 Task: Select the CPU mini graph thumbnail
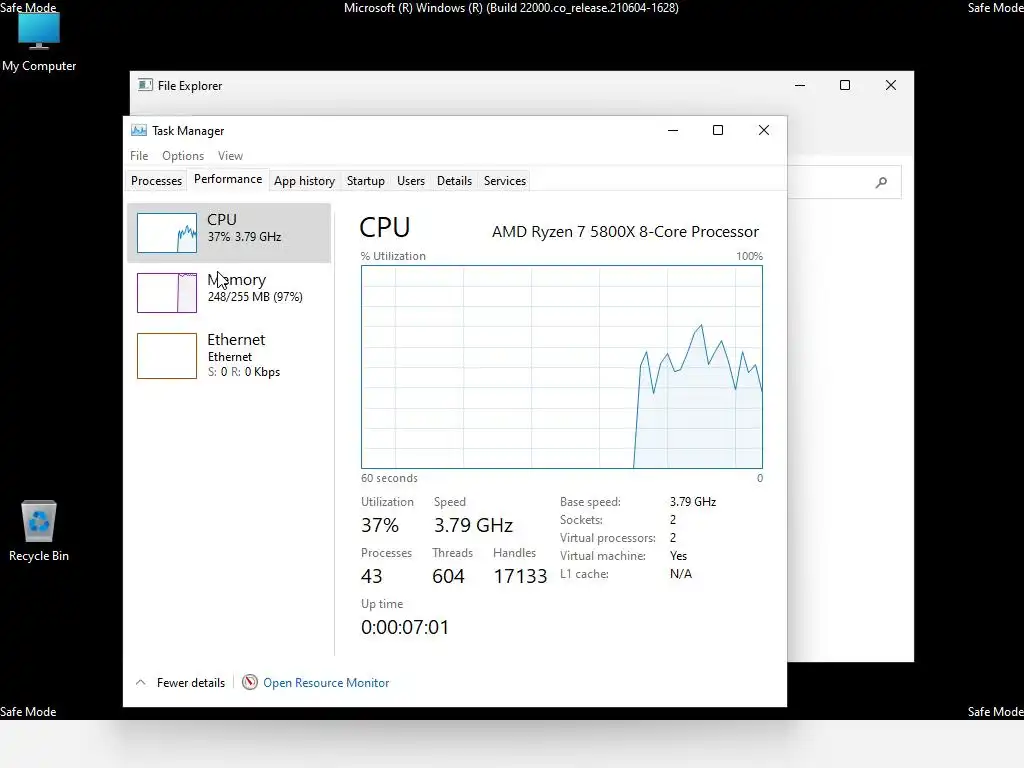167,233
